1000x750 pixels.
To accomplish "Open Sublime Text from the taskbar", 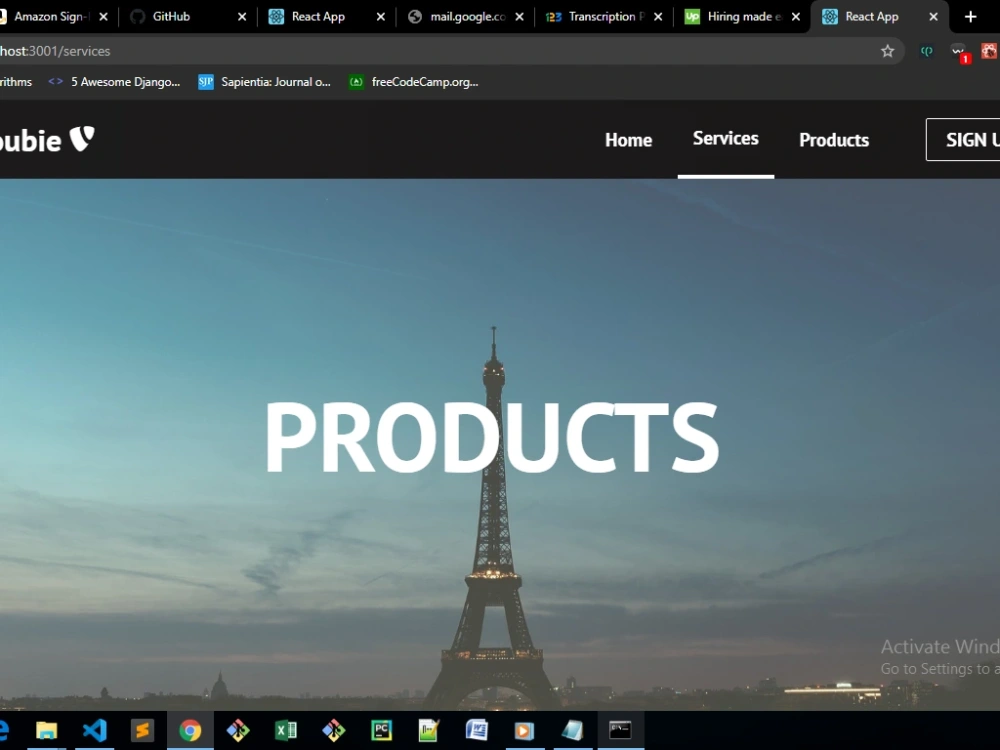I will click(x=142, y=730).
